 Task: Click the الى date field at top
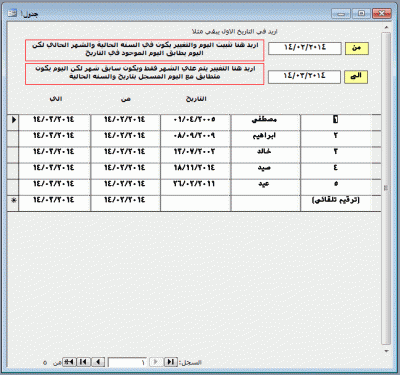click(x=305, y=77)
